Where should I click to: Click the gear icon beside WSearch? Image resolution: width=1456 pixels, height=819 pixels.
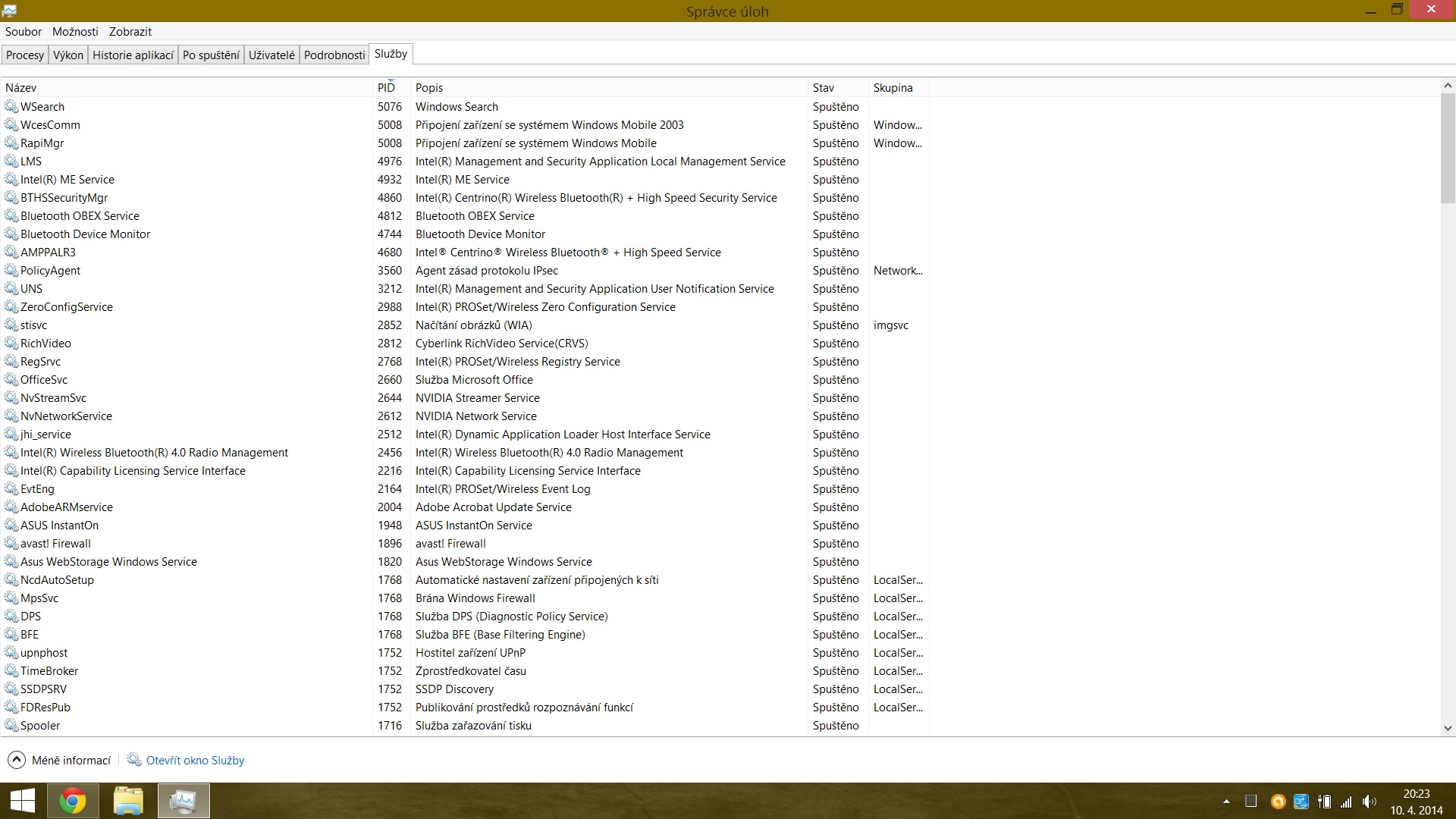tap(11, 106)
